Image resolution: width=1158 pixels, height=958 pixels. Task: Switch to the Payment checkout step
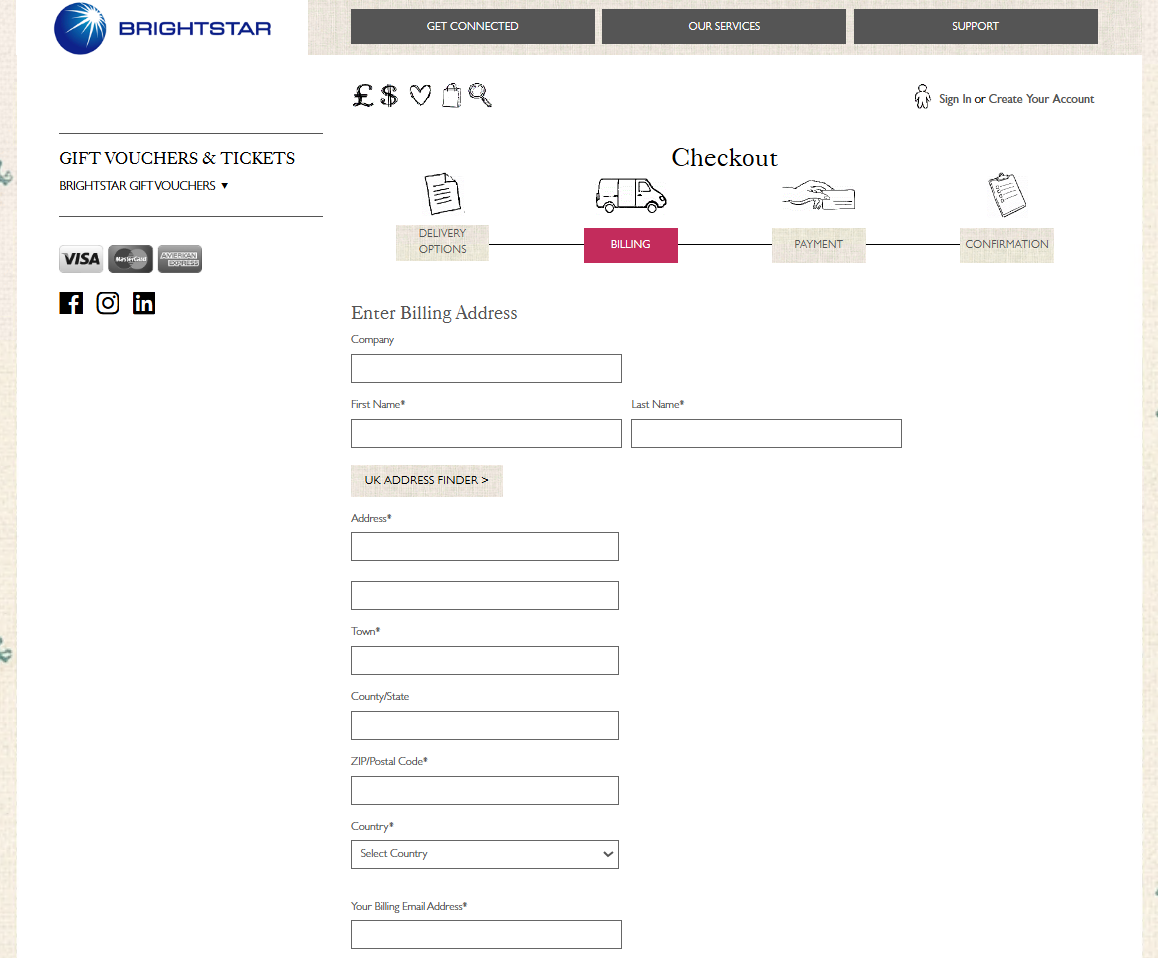[818, 244]
